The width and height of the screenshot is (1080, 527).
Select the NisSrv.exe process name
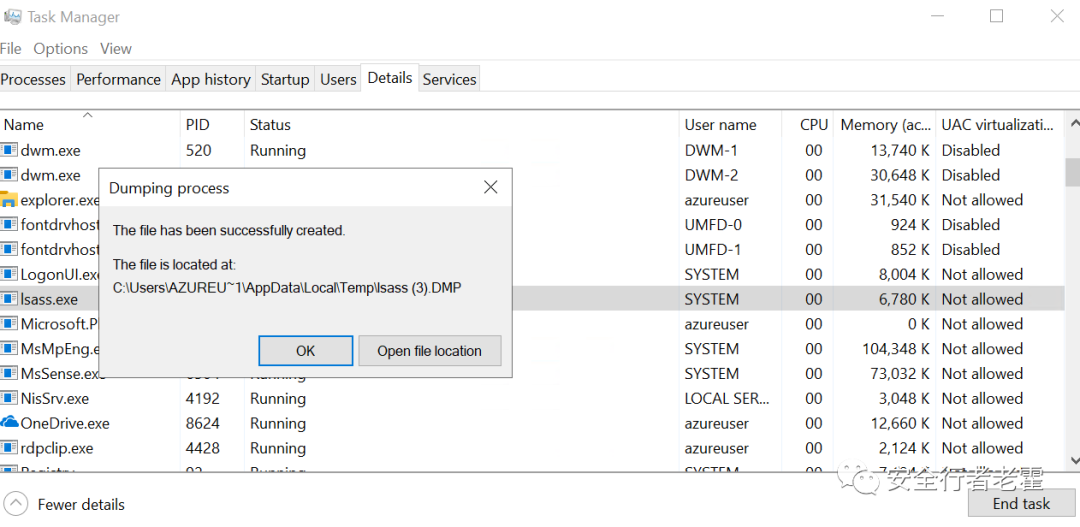[x=55, y=398]
